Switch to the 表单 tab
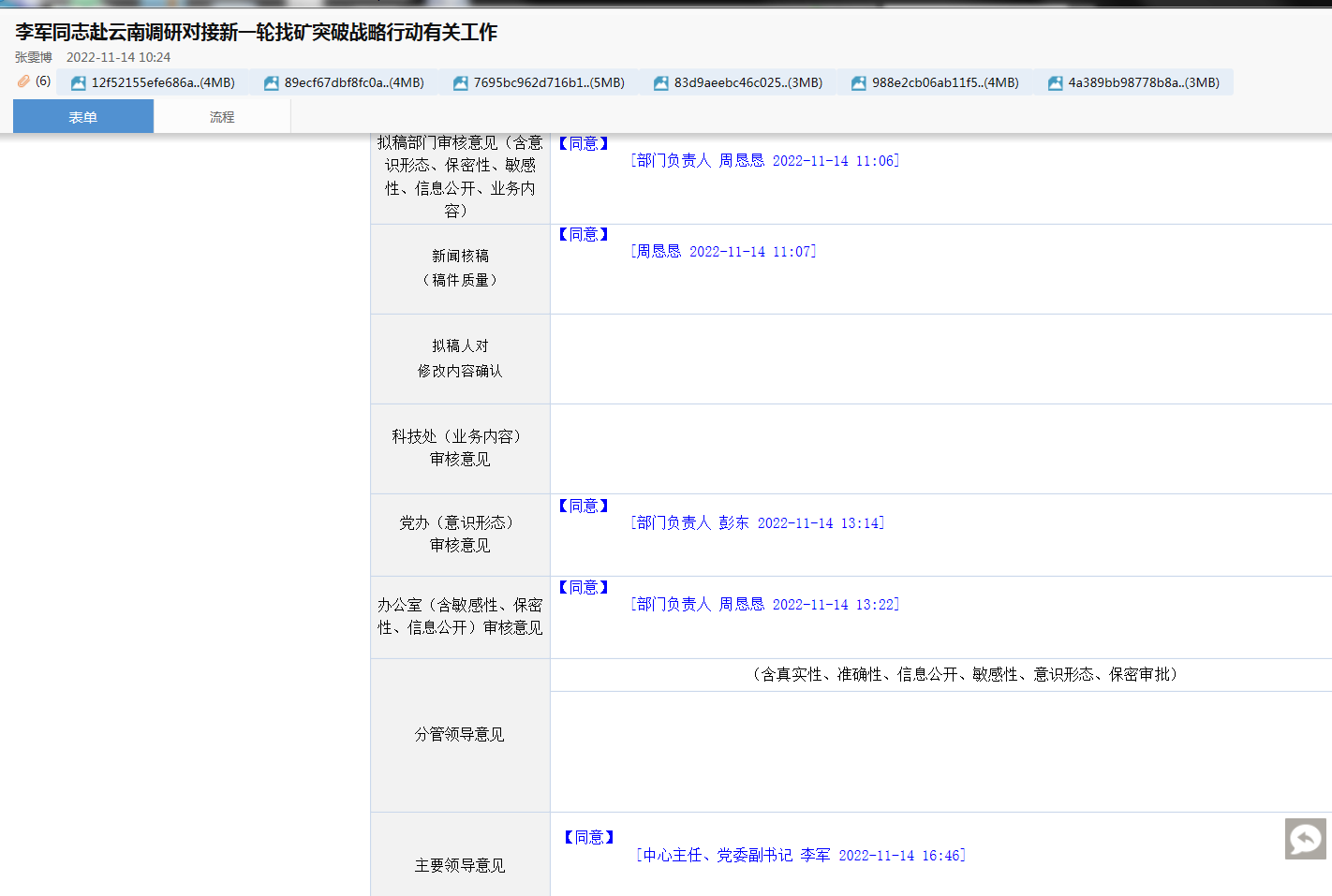1332x896 pixels. click(83, 117)
